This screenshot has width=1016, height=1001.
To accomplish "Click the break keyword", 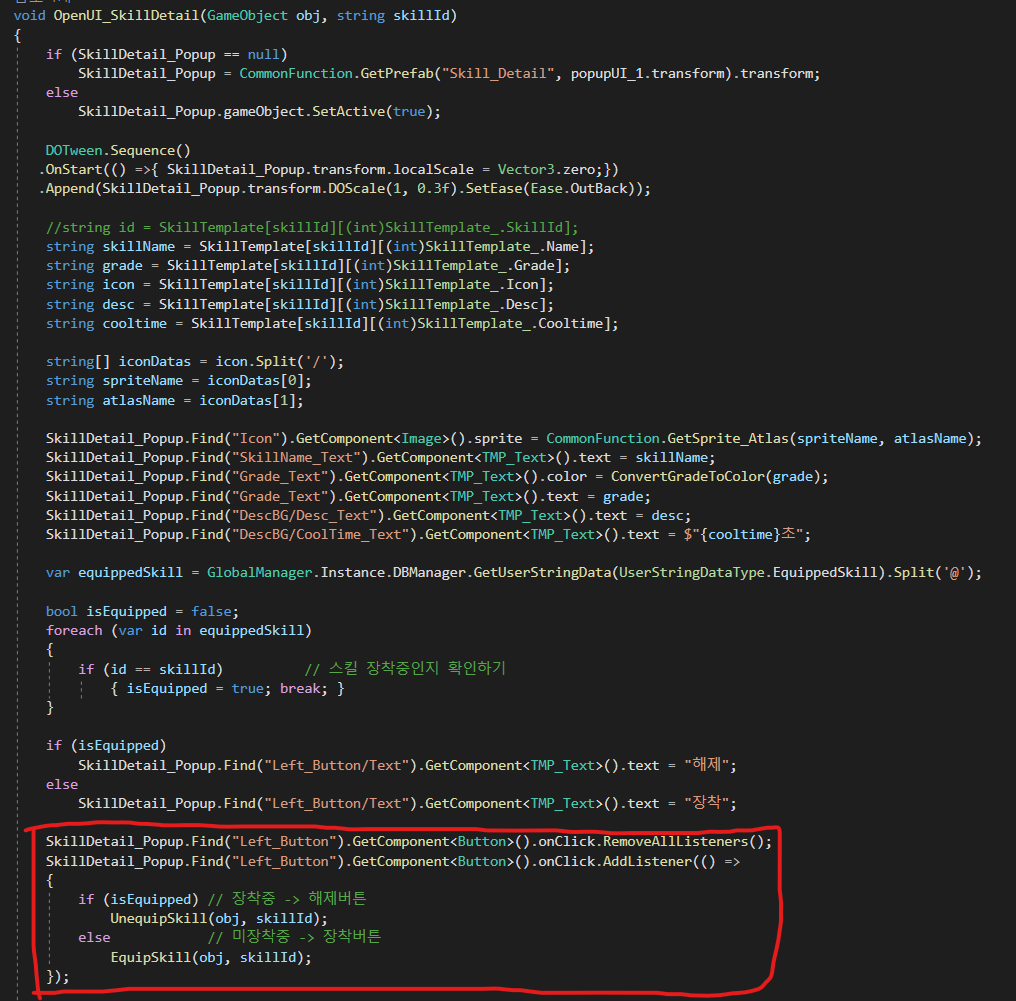I will [300, 688].
